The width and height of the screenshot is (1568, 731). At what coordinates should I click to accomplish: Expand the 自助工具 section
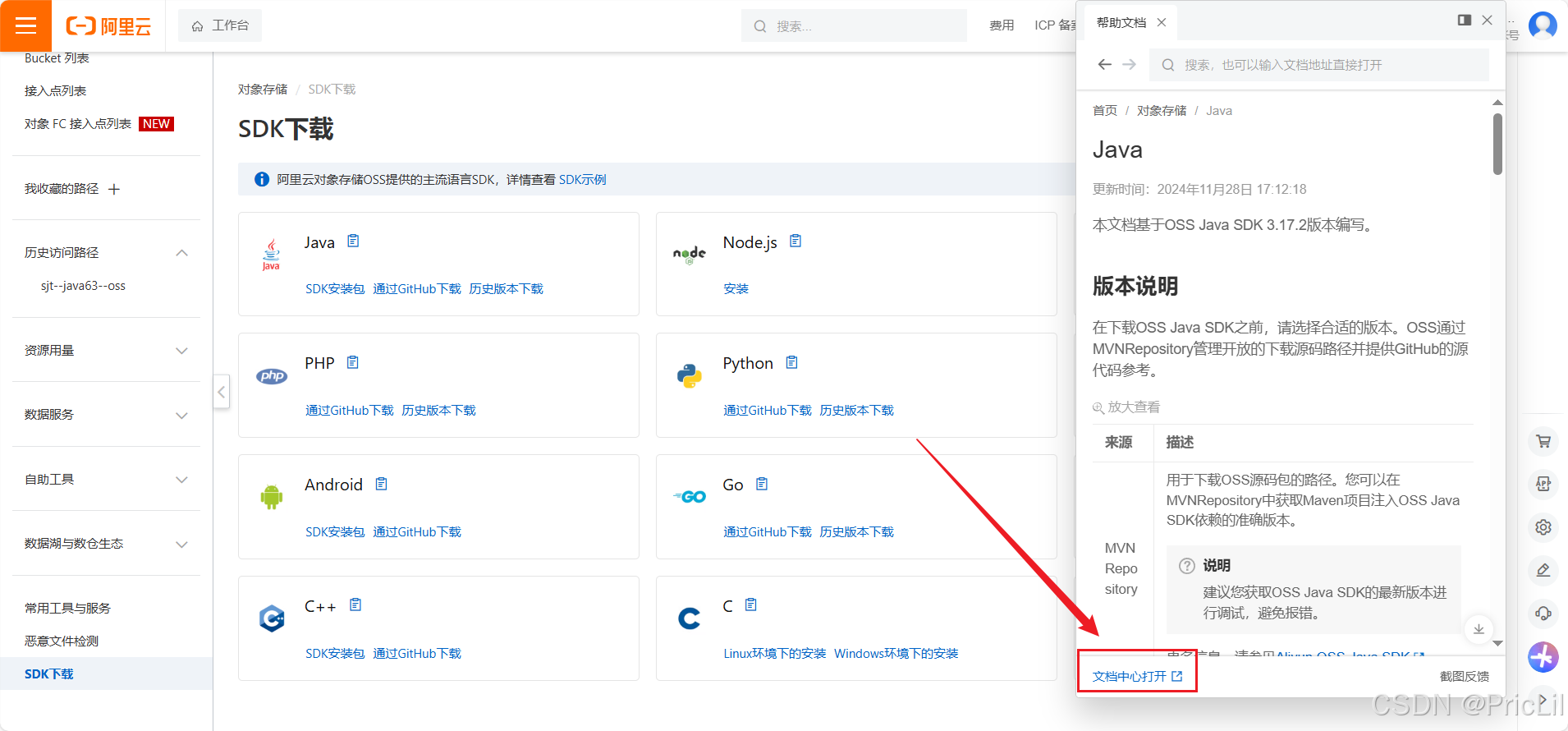pos(182,480)
